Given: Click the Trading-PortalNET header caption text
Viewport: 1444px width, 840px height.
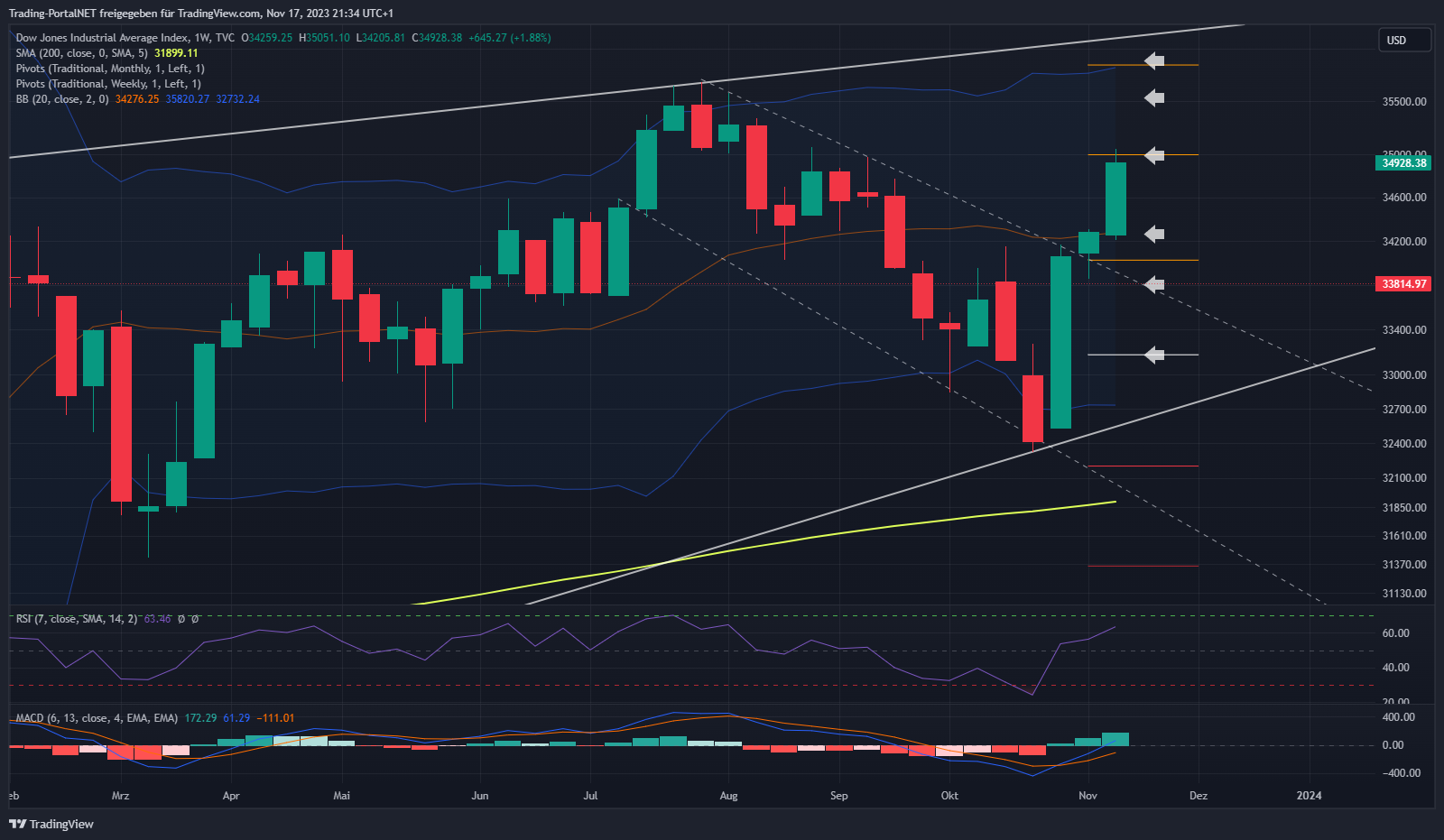Looking at the screenshot, I should 200,14.
